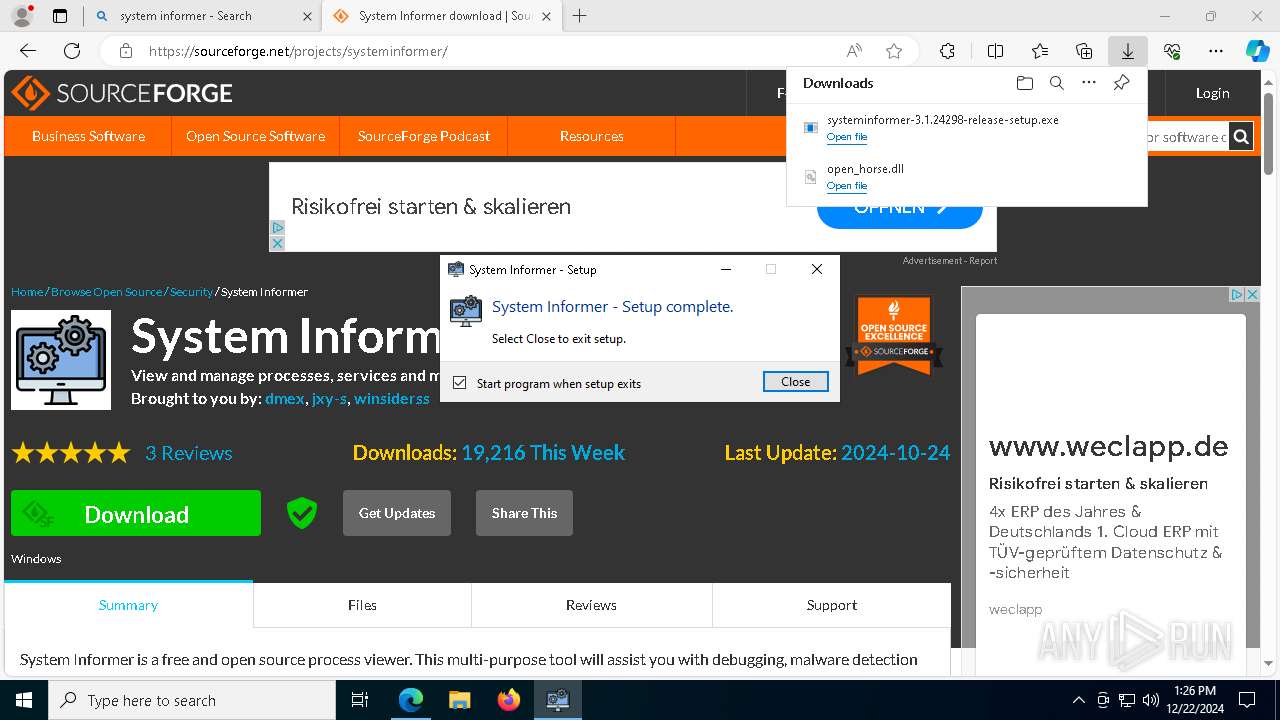This screenshot has width=1280, height=720.
Task: Open Open Source Software menu
Action: (x=255, y=136)
